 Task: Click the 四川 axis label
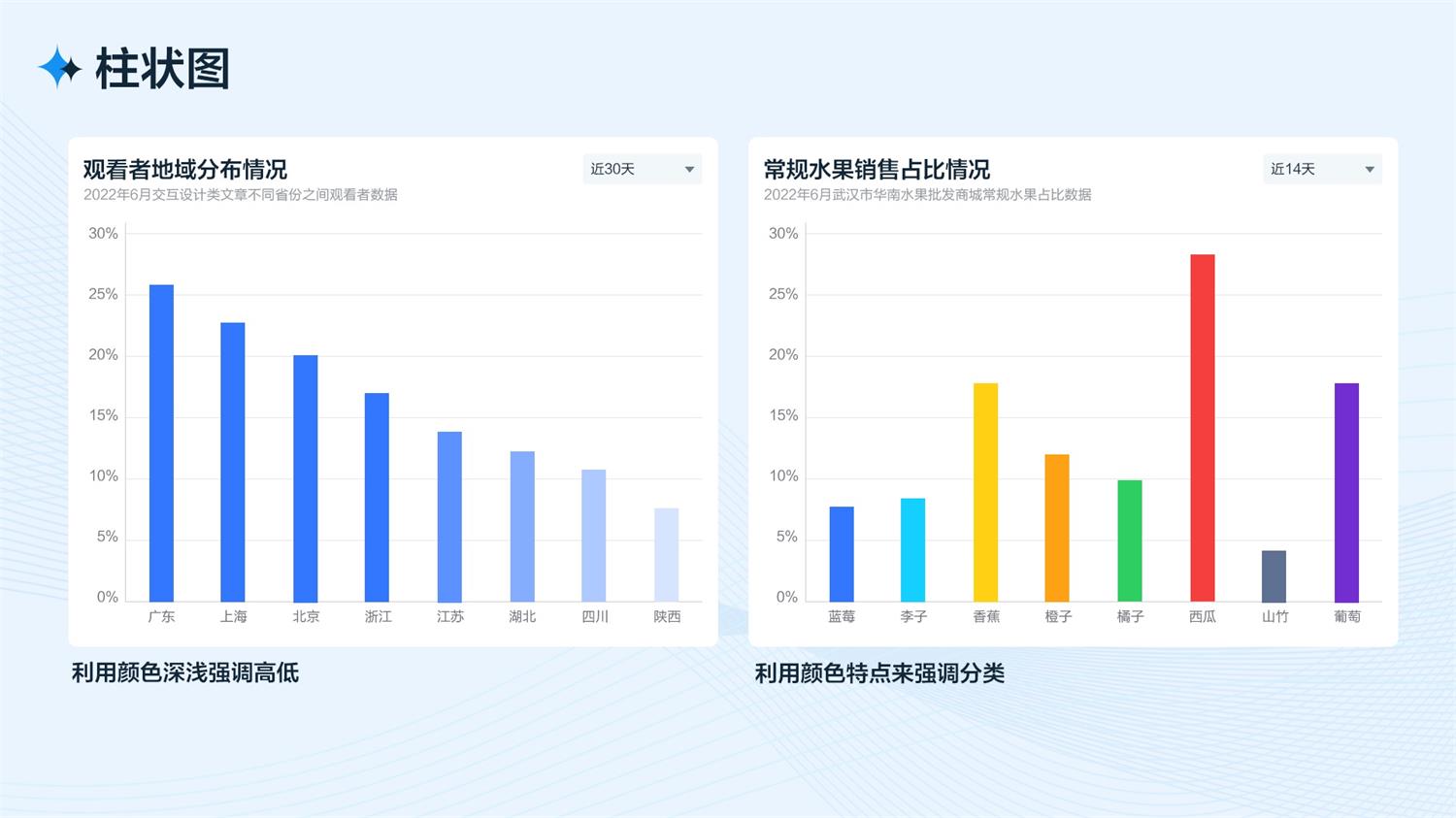tap(594, 617)
